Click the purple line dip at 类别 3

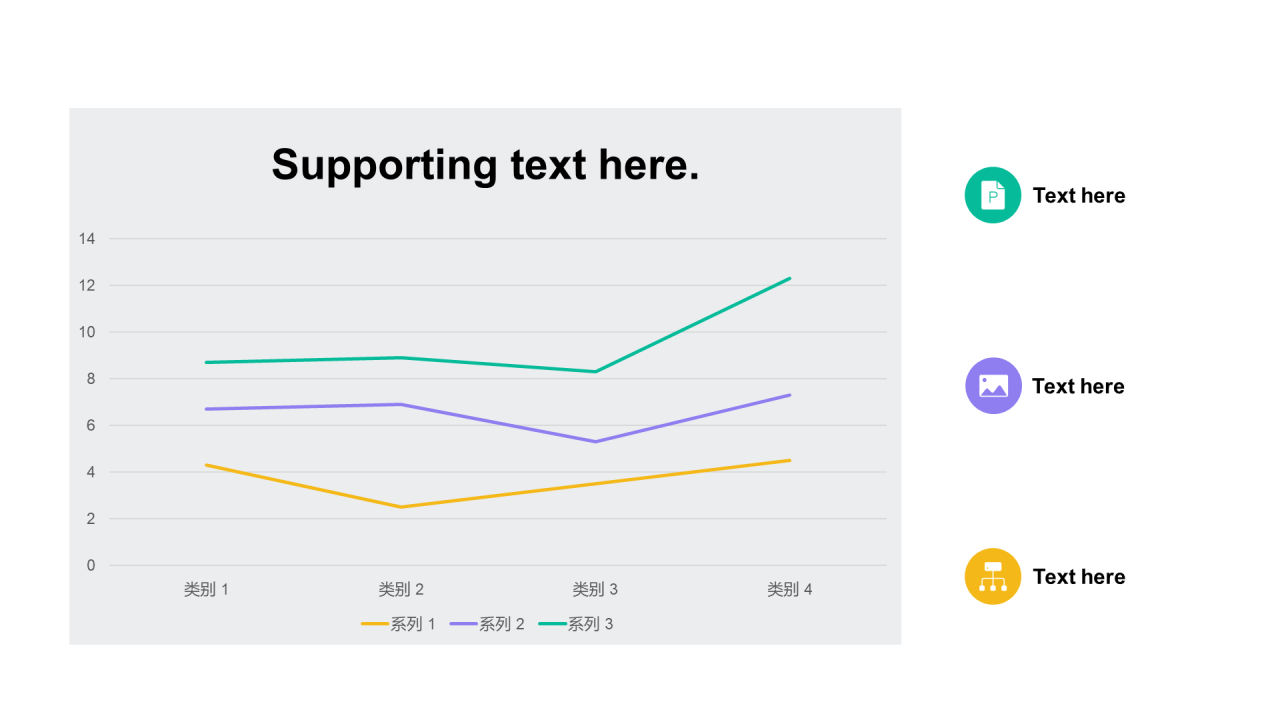click(596, 441)
